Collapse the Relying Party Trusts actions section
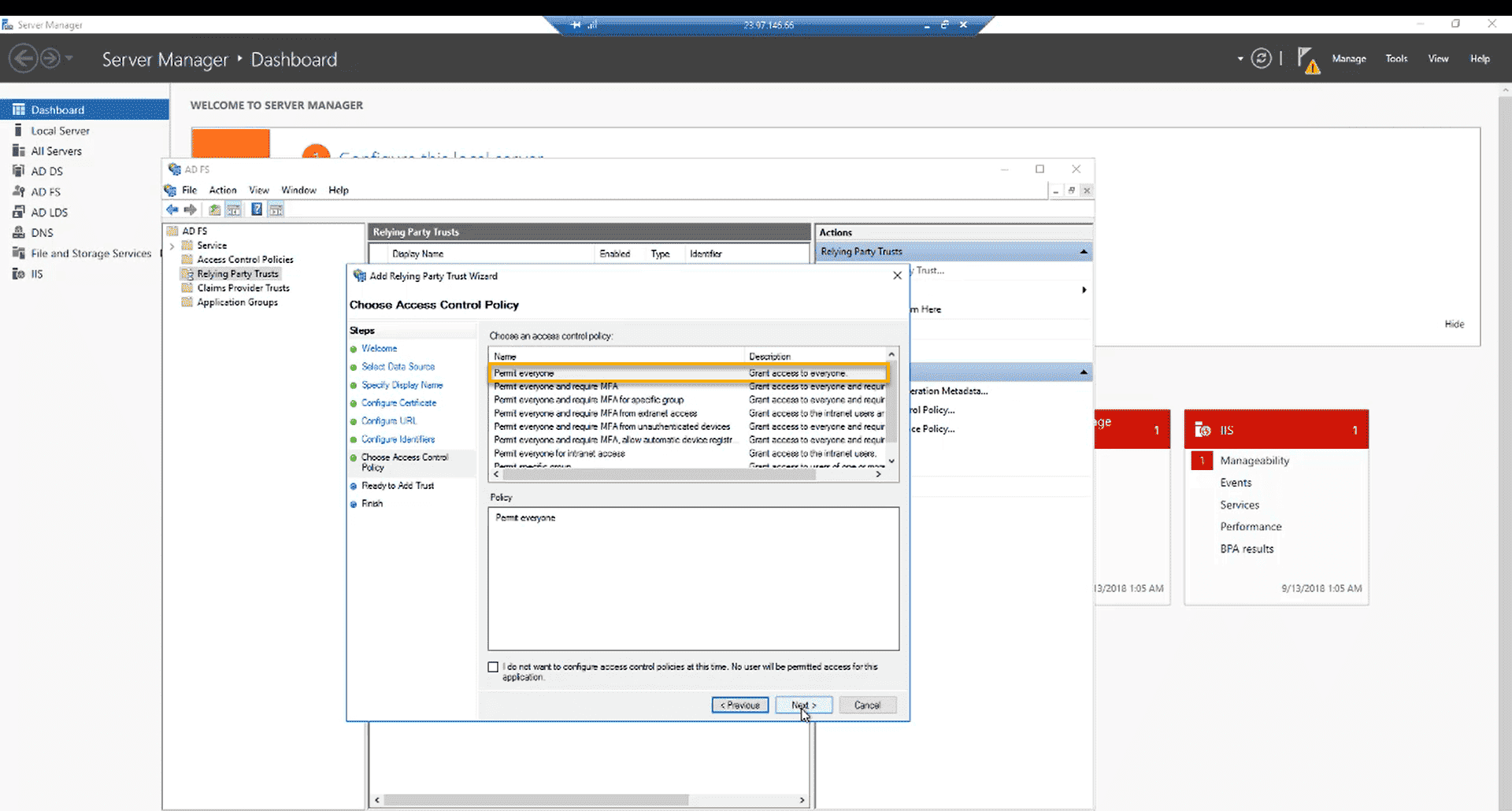The image size is (1512, 811). (x=1084, y=252)
